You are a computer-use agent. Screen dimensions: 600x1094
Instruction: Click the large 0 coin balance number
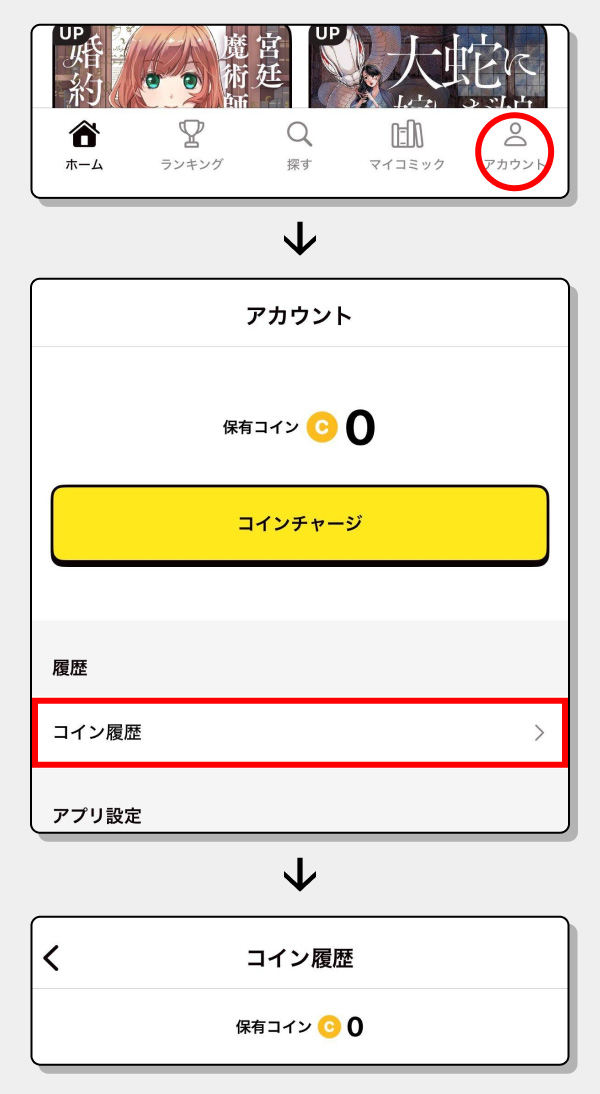(360, 428)
